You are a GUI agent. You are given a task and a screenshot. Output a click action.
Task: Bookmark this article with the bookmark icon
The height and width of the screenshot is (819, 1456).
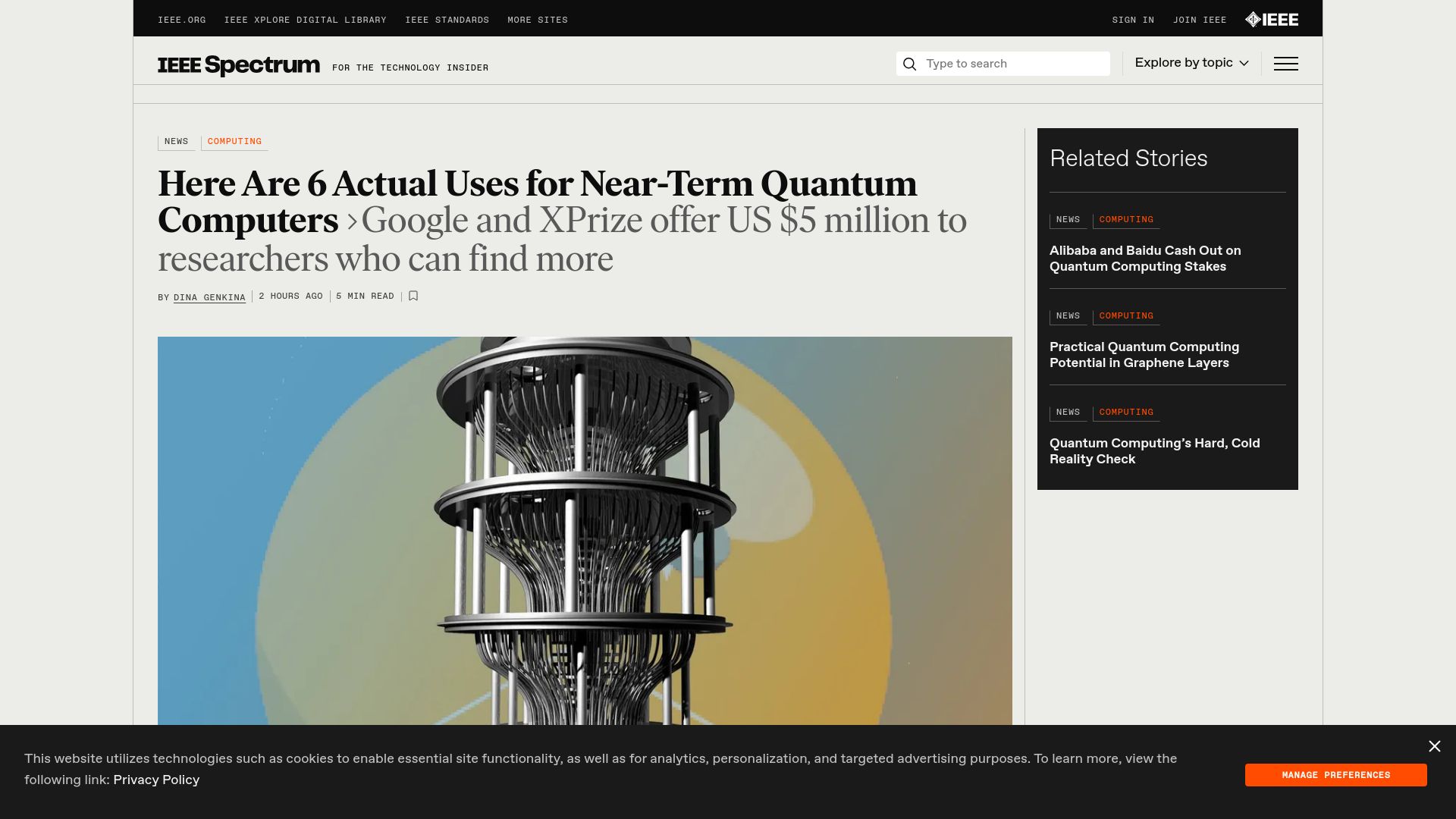click(413, 296)
